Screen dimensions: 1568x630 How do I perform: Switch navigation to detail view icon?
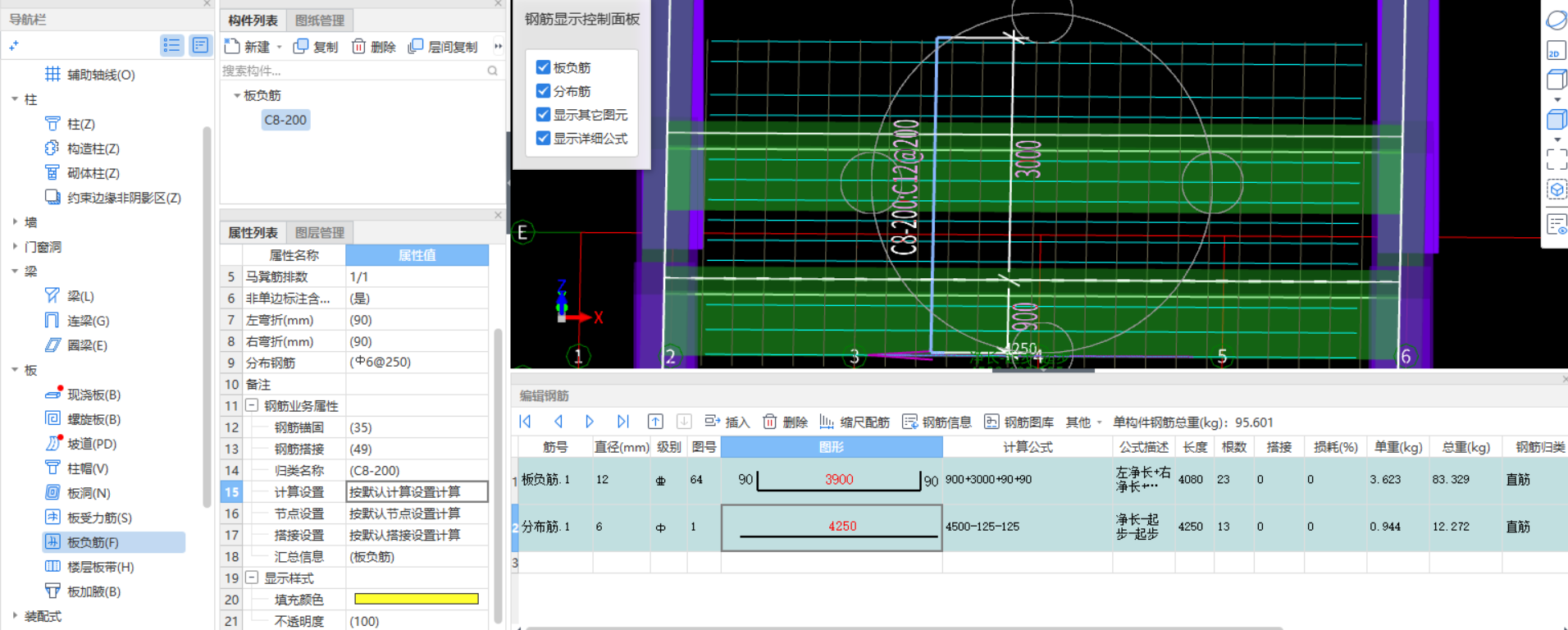coord(200,45)
